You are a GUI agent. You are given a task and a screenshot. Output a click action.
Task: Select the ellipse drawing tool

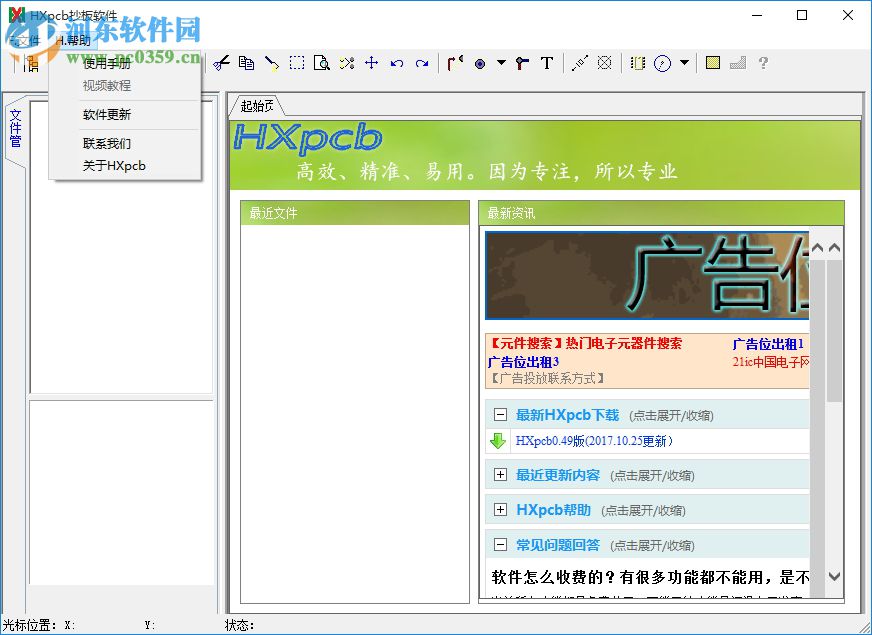tap(480, 62)
